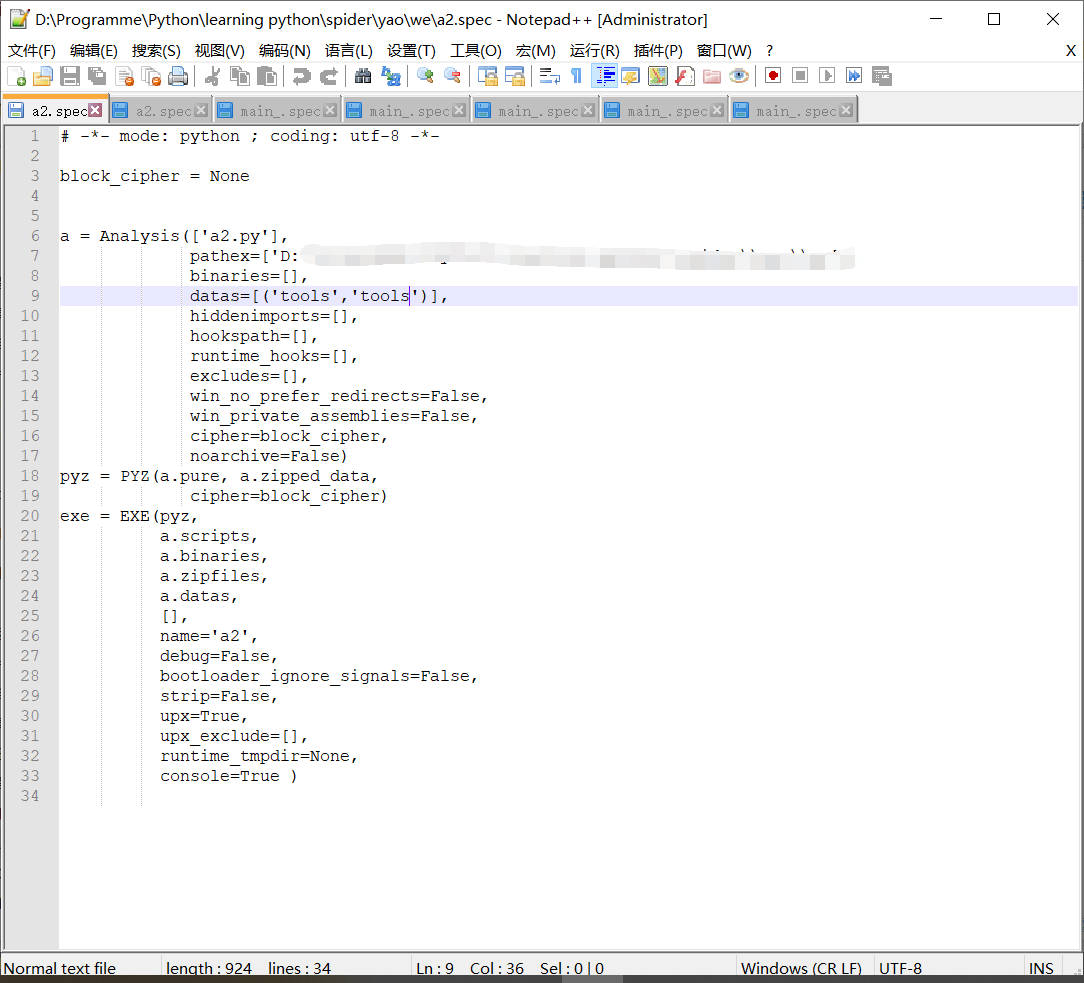Click the length : 924 lines : 34 status text

[x=248, y=968]
